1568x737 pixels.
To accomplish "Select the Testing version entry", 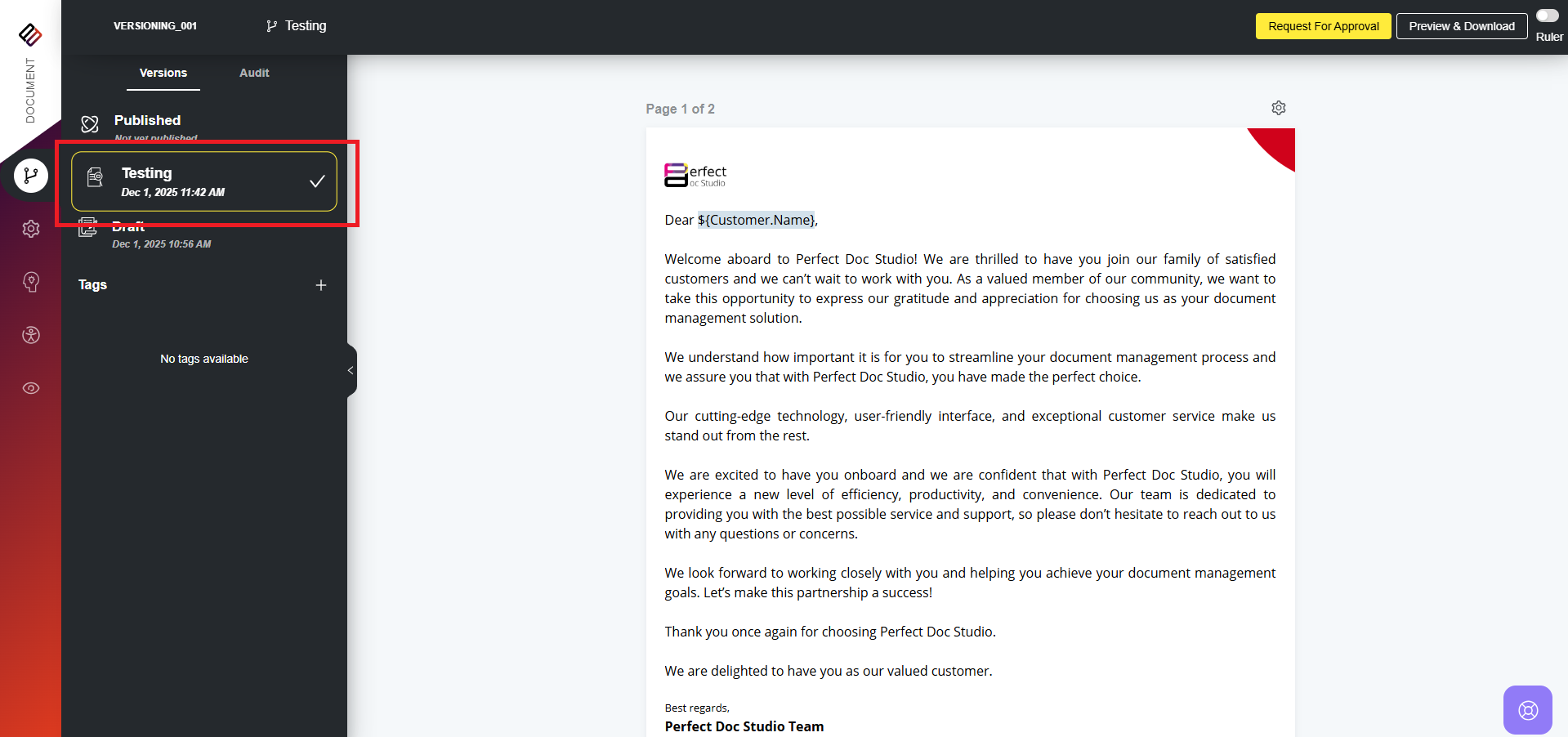I will click(x=203, y=181).
